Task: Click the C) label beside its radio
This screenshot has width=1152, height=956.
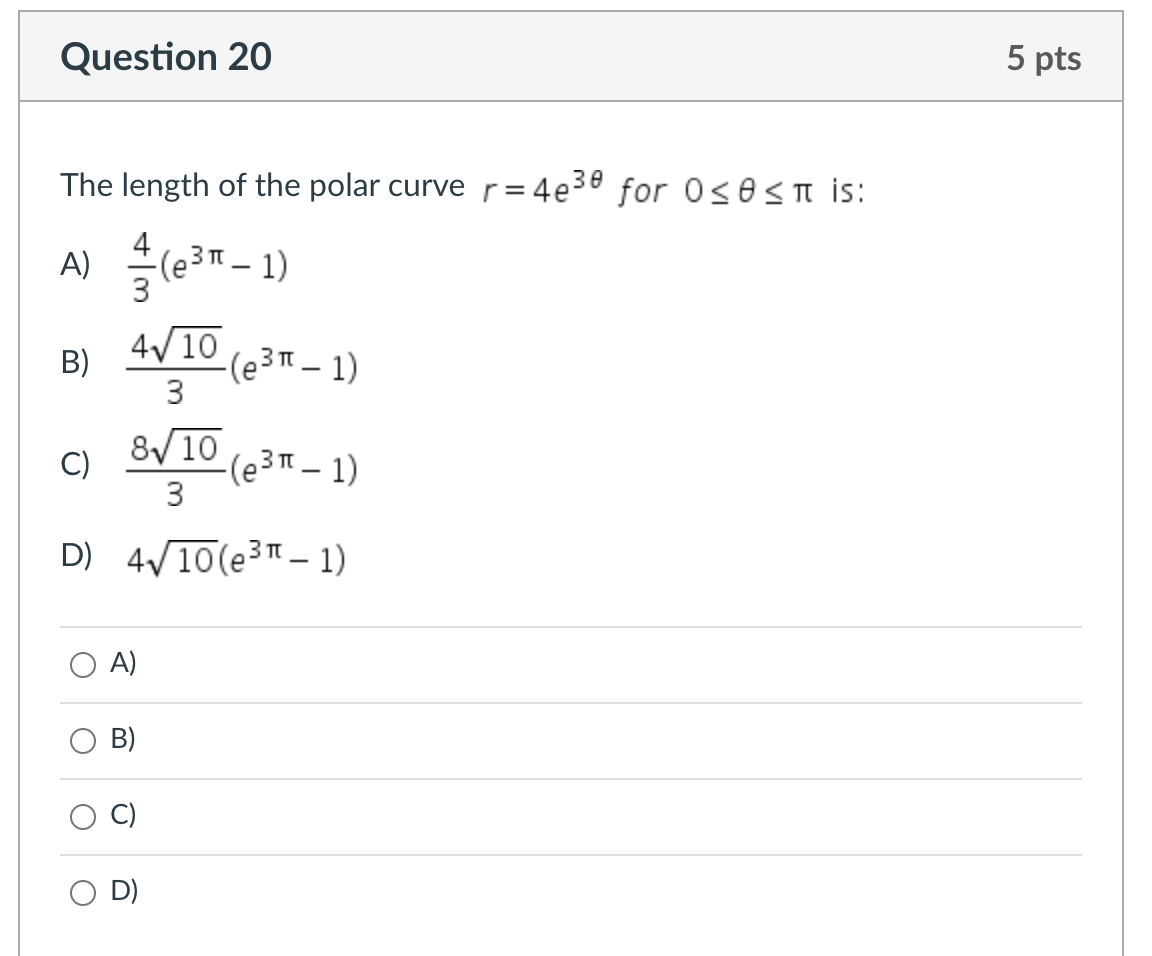Action: (x=123, y=814)
